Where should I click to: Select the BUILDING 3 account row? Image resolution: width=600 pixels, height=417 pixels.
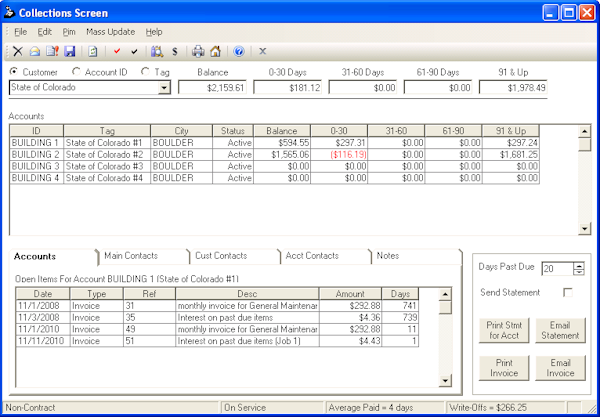coord(274,166)
